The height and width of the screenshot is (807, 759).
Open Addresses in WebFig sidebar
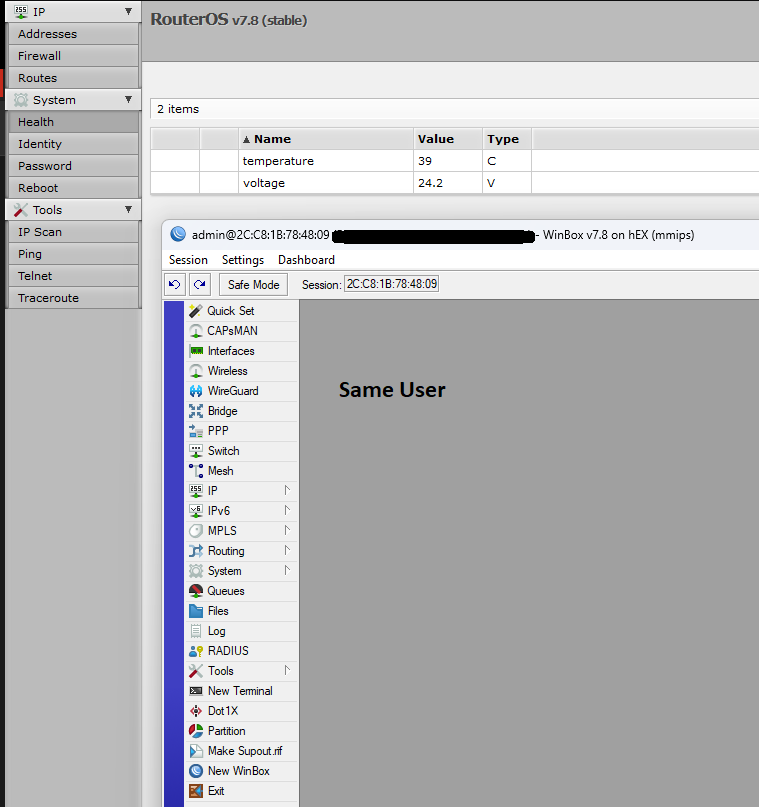pos(74,34)
